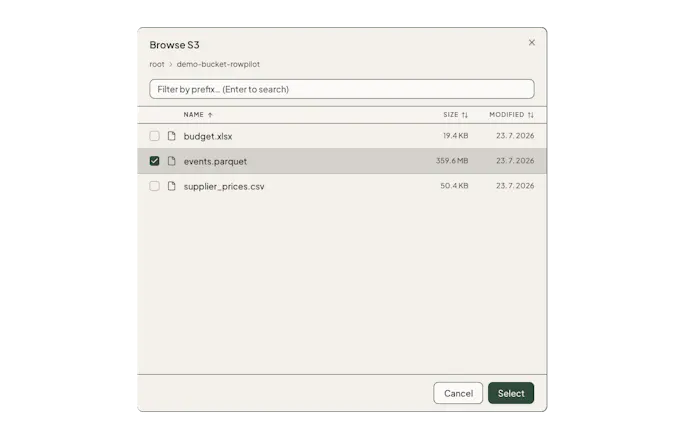Click the 19.4 KB size value
Image resolution: width=684 pixels, height=440 pixels.
tap(455, 136)
